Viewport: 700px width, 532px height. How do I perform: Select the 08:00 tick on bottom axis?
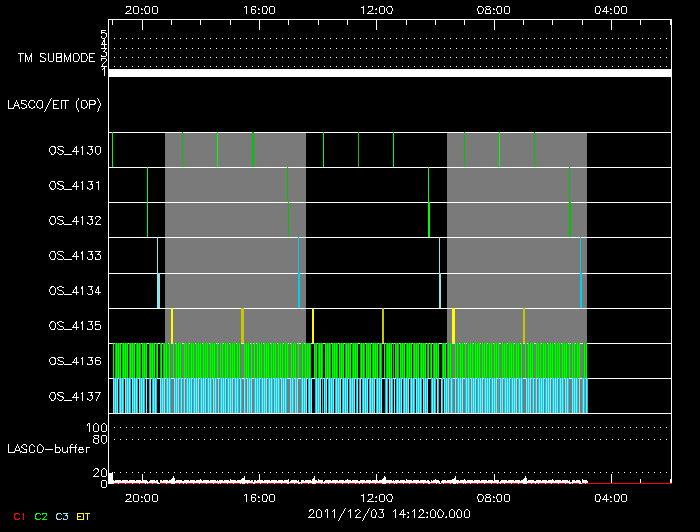494,497
